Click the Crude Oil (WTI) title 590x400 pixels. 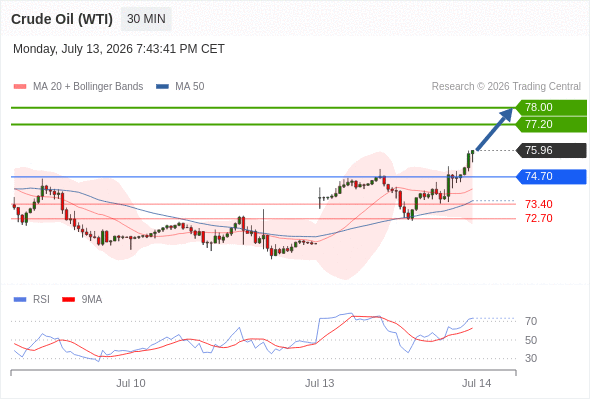tap(62, 19)
